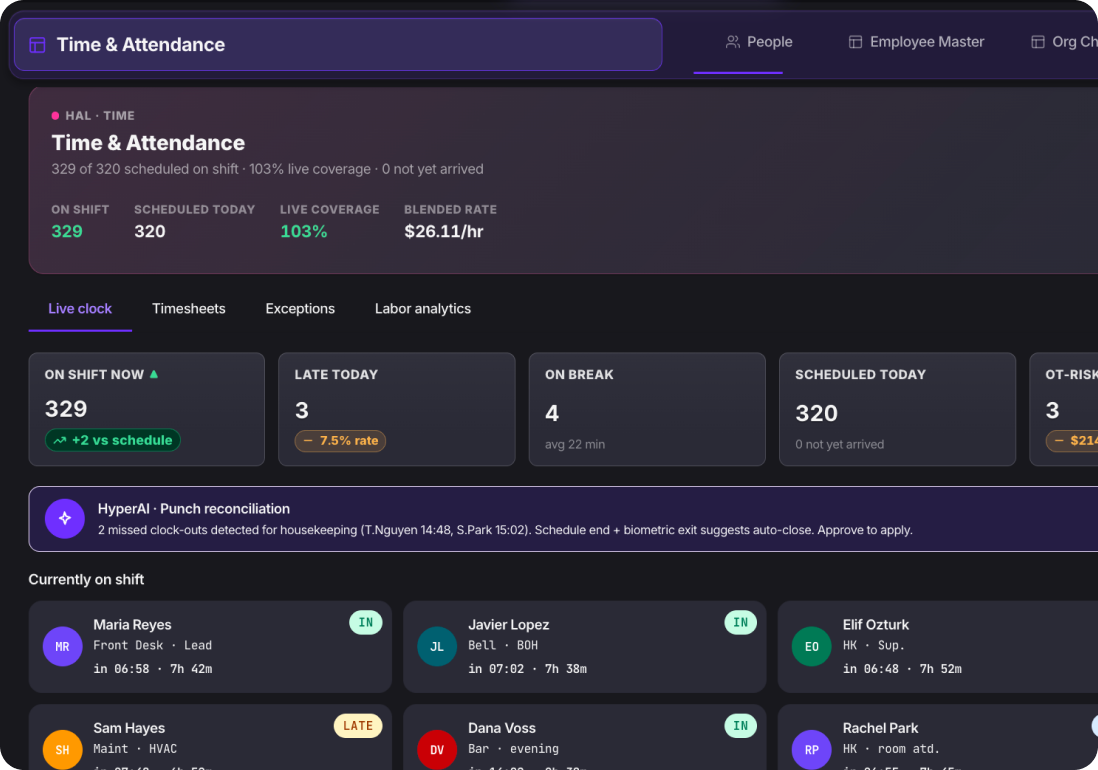1098x770 pixels.
Task: Click the 'avg 22 min' break text
Action: (x=575, y=444)
